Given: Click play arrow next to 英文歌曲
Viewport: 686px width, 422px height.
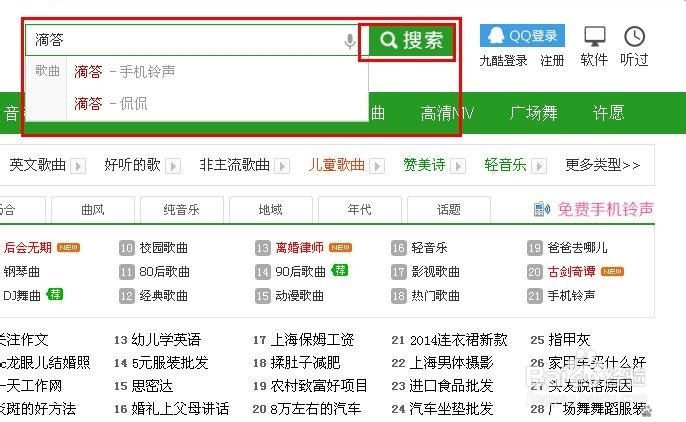Looking at the screenshot, I should [x=78, y=166].
